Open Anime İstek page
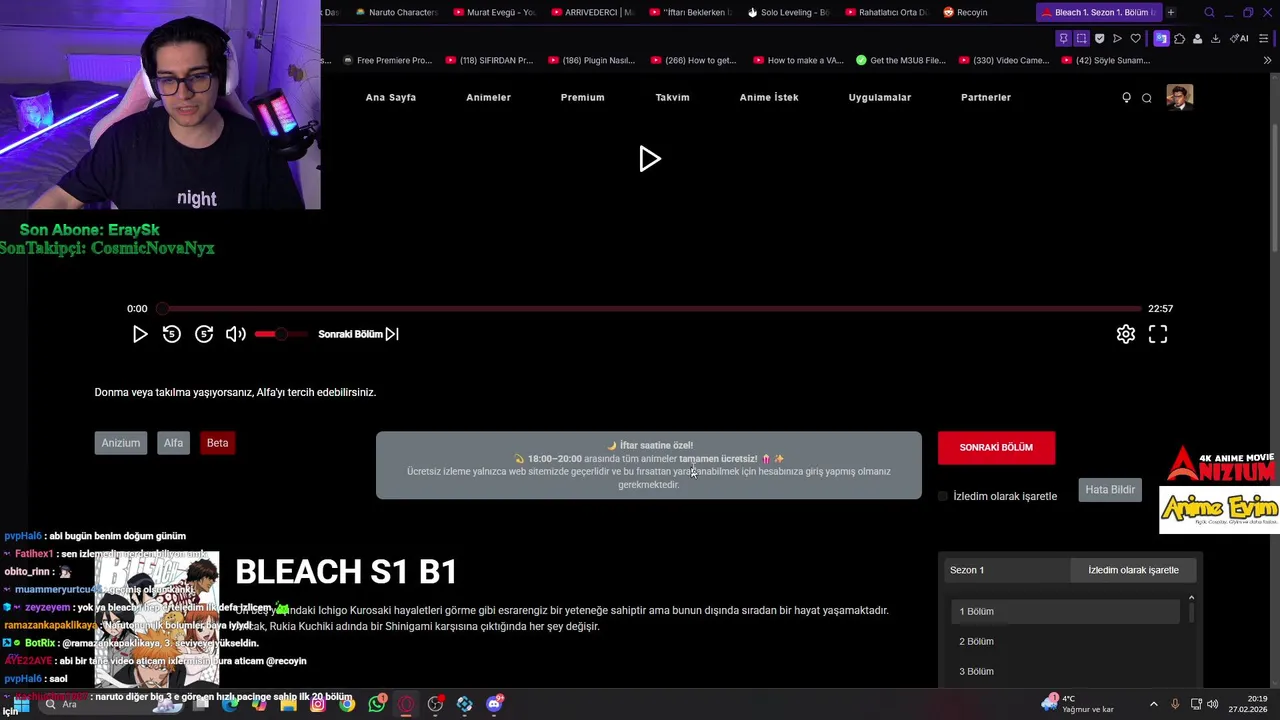Viewport: 1280px width, 720px height. click(x=769, y=97)
